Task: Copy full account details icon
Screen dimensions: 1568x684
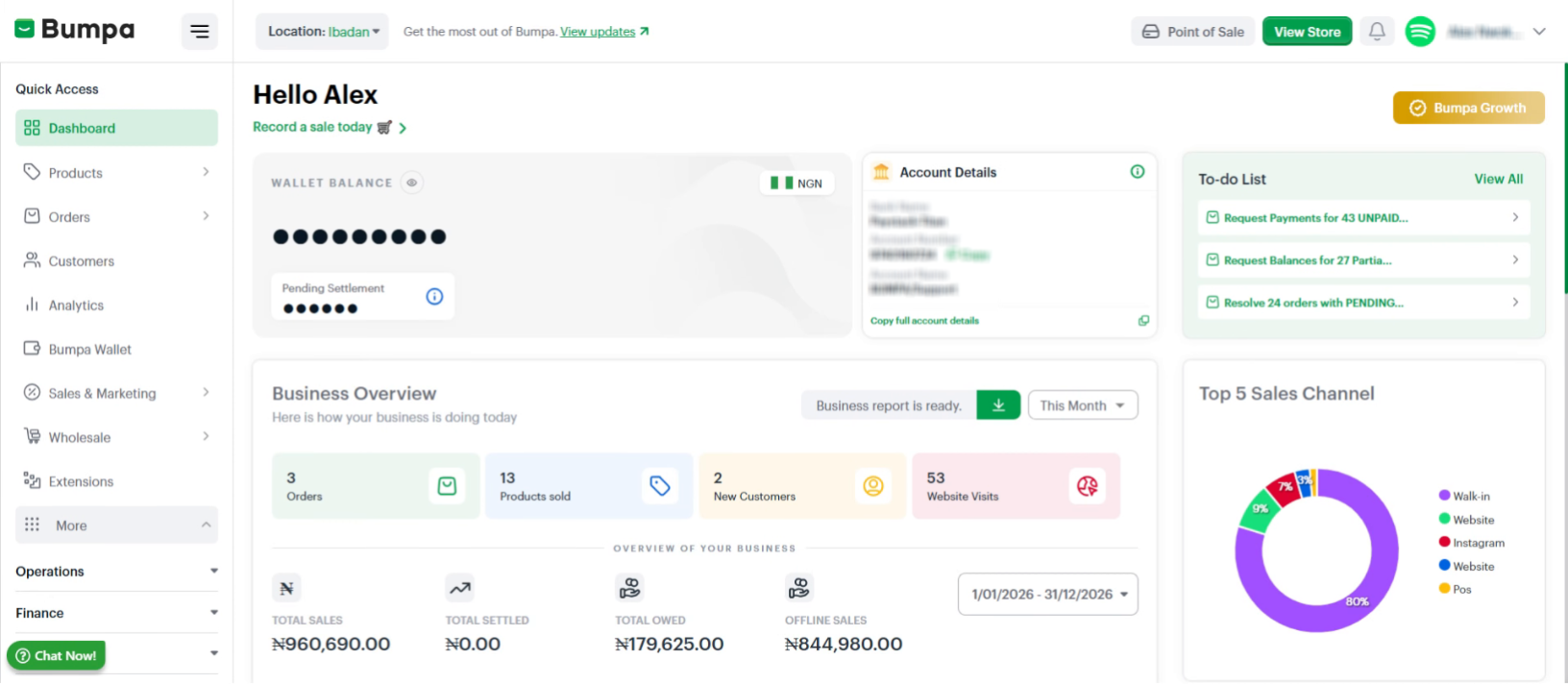Action: (x=1143, y=321)
